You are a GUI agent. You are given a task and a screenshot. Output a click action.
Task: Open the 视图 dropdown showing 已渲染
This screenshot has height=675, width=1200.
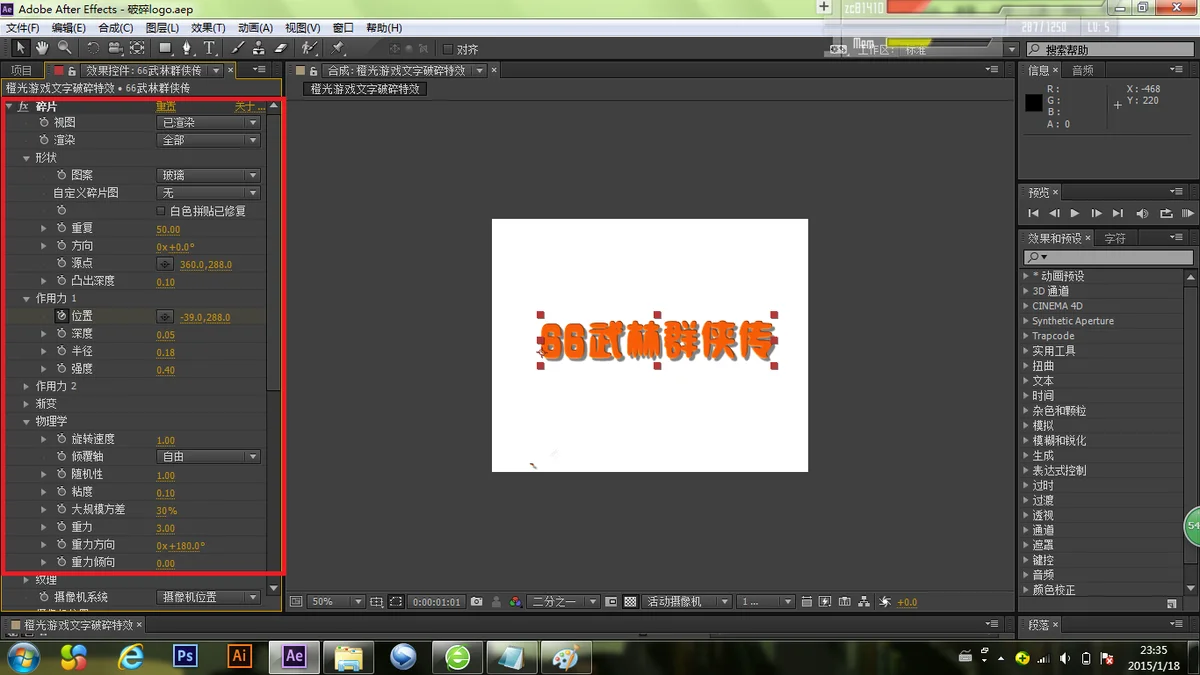tap(209, 123)
